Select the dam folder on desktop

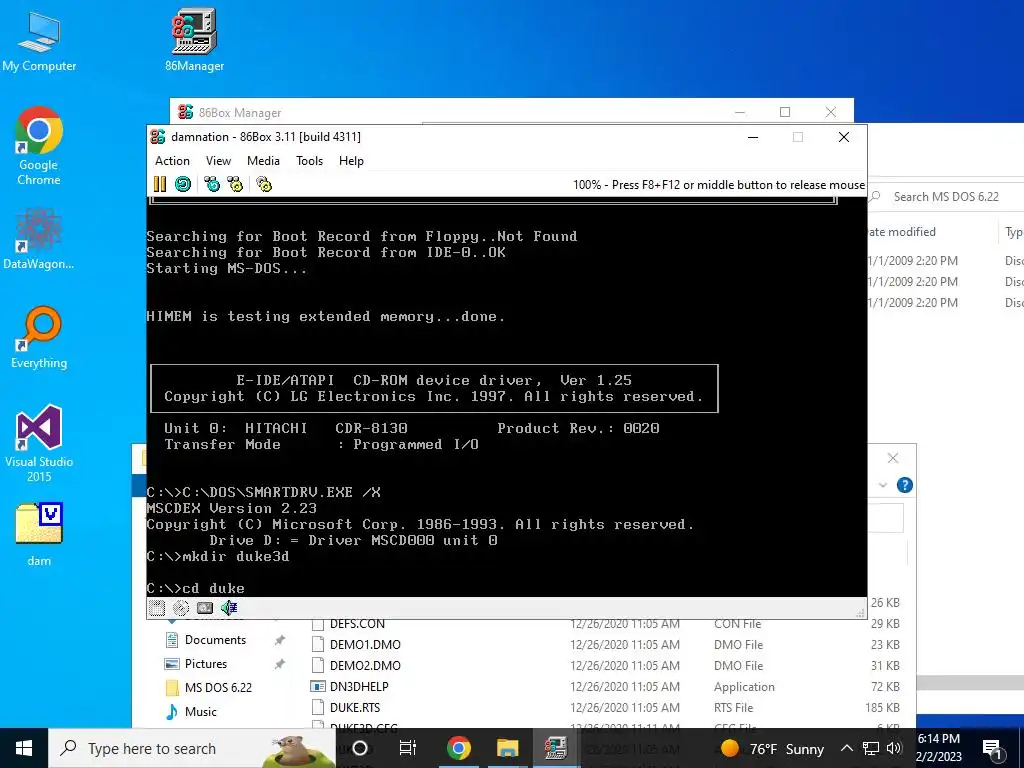(39, 534)
